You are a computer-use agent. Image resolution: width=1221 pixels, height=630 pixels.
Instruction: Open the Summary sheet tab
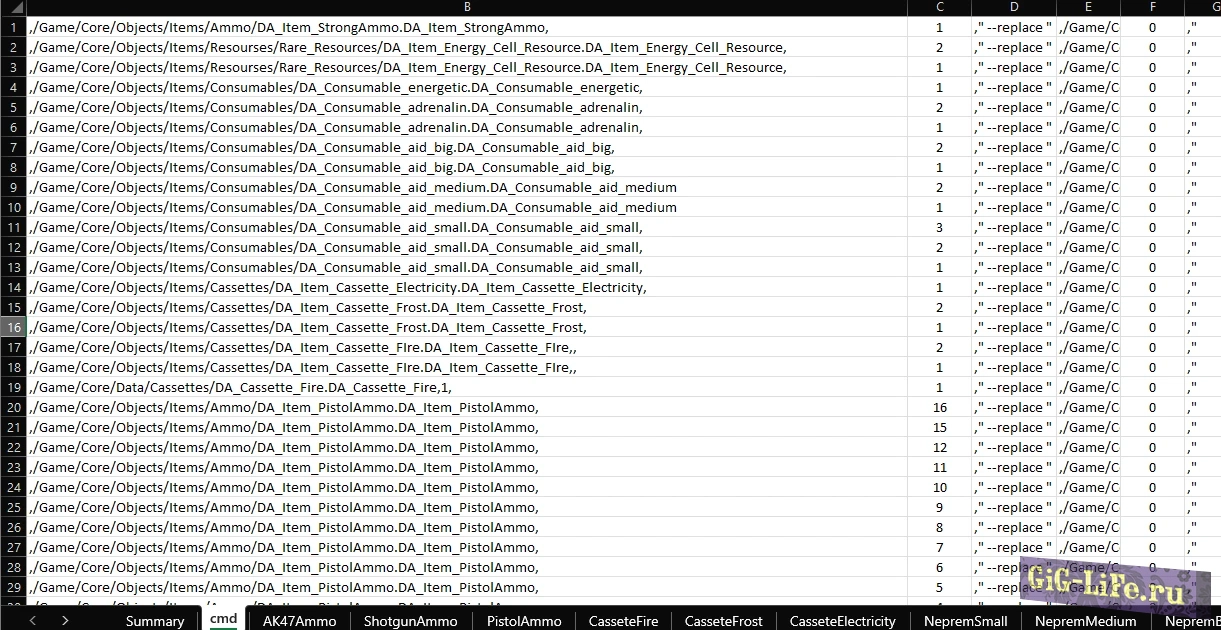pyautogui.click(x=155, y=621)
